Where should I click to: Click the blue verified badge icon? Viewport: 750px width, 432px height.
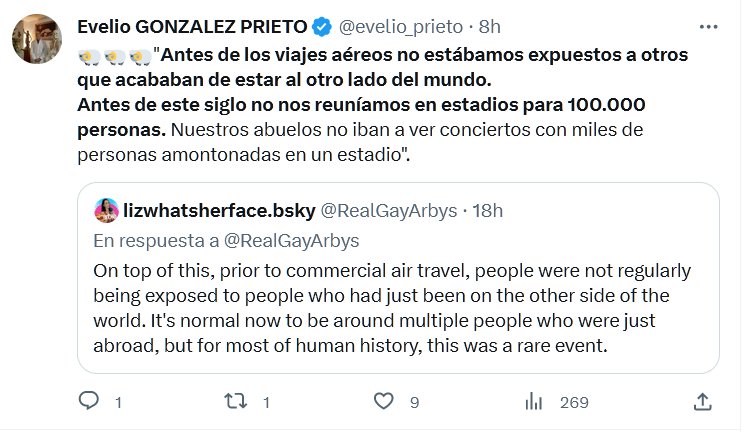coord(296,25)
